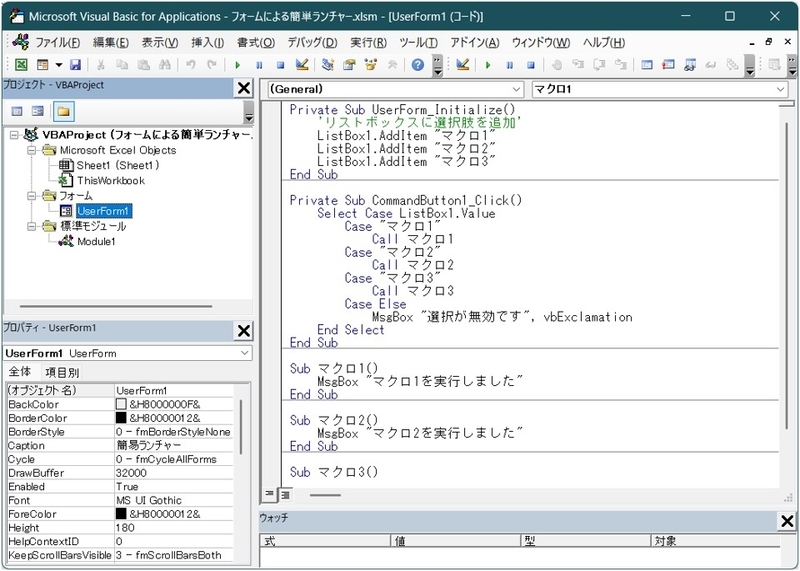
Task: Open the Object Browser icon
Action: (x=371, y=65)
